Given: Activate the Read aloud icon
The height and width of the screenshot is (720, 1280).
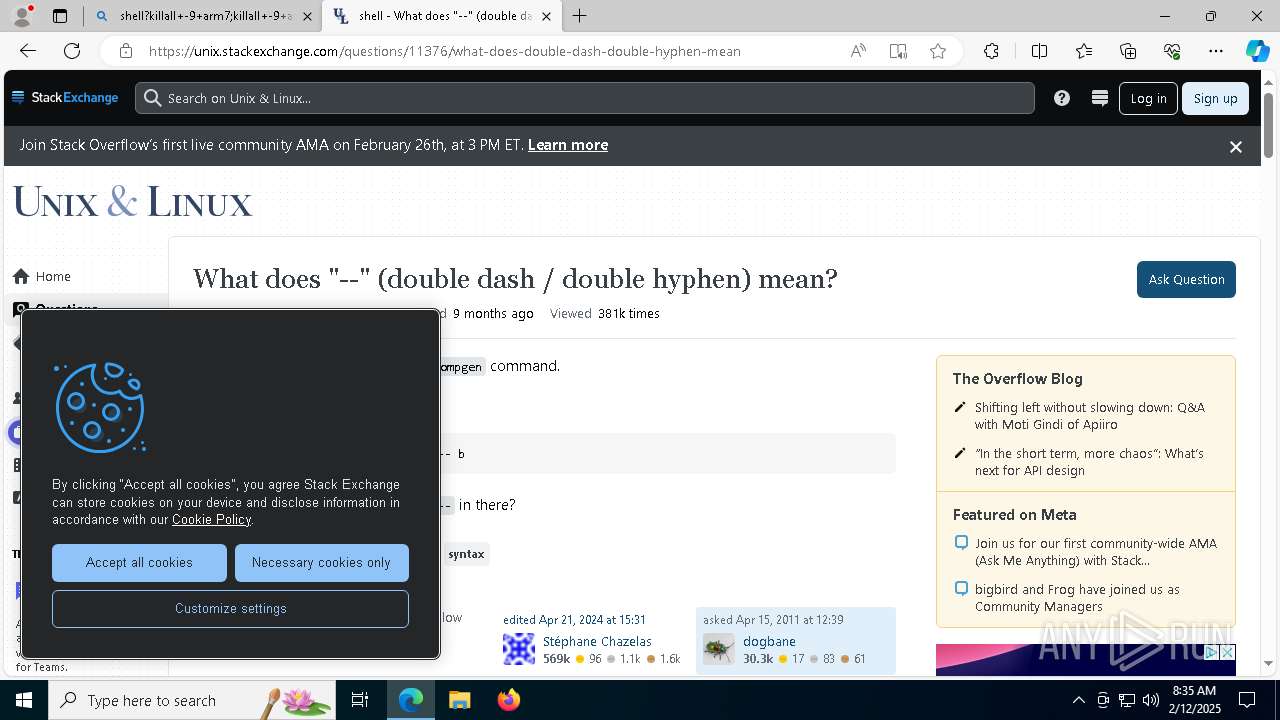Looking at the screenshot, I should click(858, 51).
